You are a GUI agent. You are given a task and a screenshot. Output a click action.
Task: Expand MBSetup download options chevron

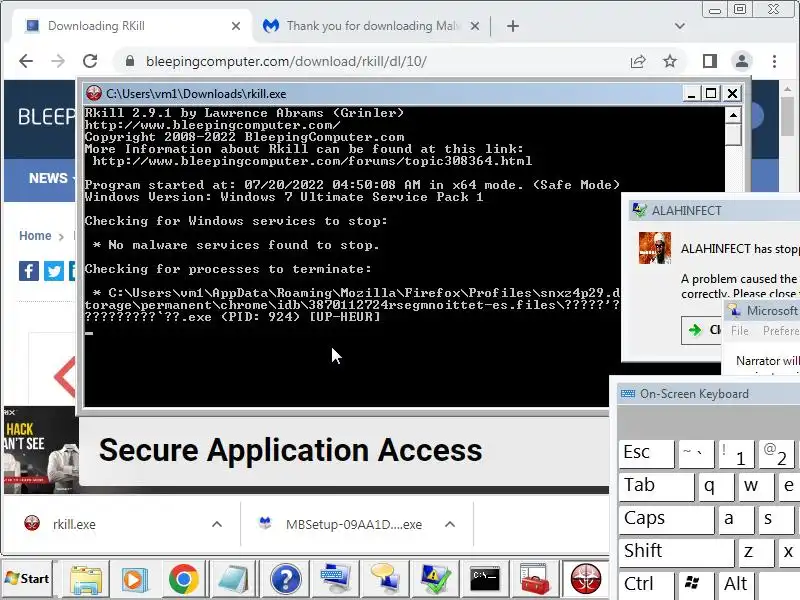tap(450, 524)
